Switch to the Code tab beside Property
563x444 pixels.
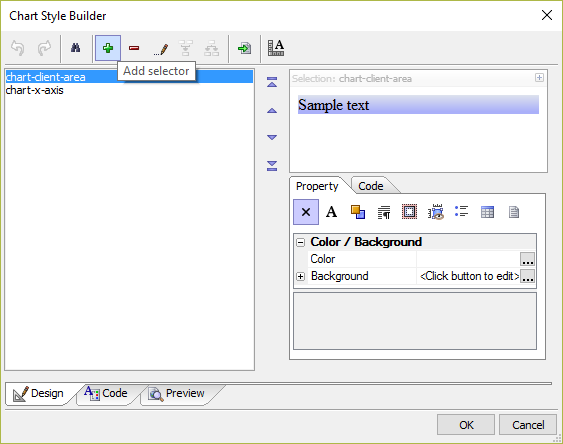tap(371, 186)
